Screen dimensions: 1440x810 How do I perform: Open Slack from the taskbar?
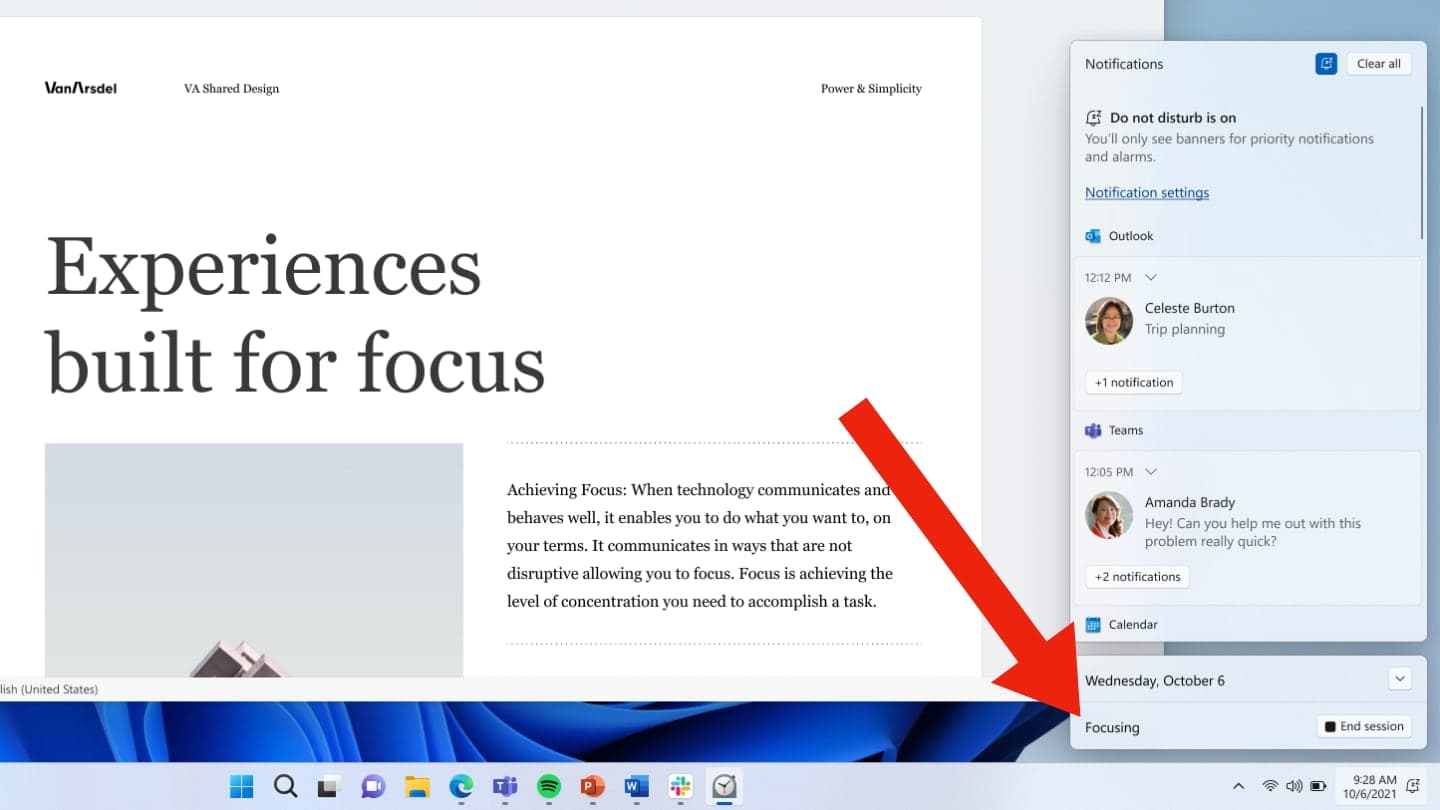tap(681, 786)
